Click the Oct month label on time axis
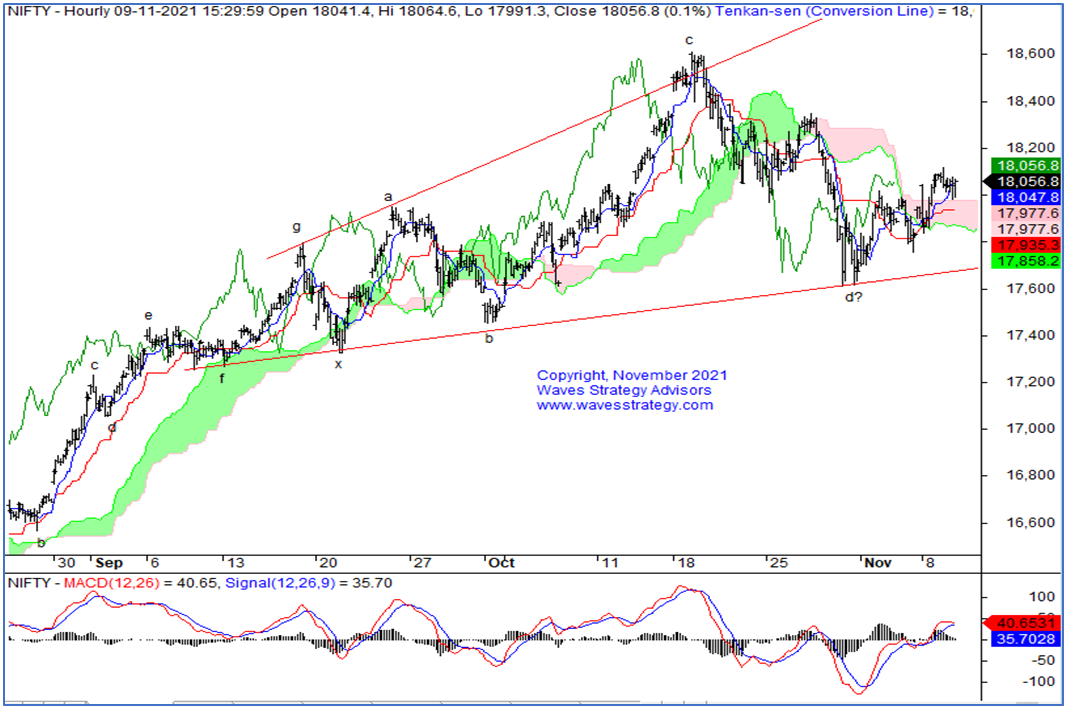1069x709 pixels. coord(501,563)
